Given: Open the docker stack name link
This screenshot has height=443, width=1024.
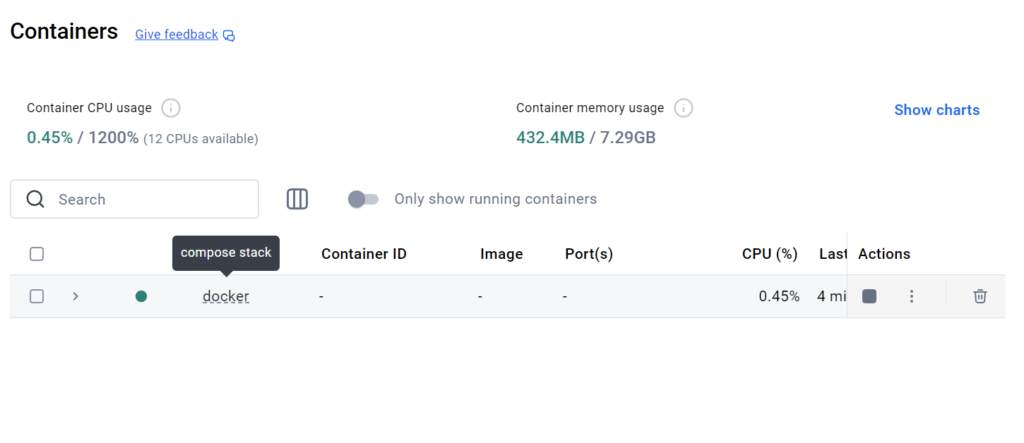Looking at the screenshot, I should 225,296.
